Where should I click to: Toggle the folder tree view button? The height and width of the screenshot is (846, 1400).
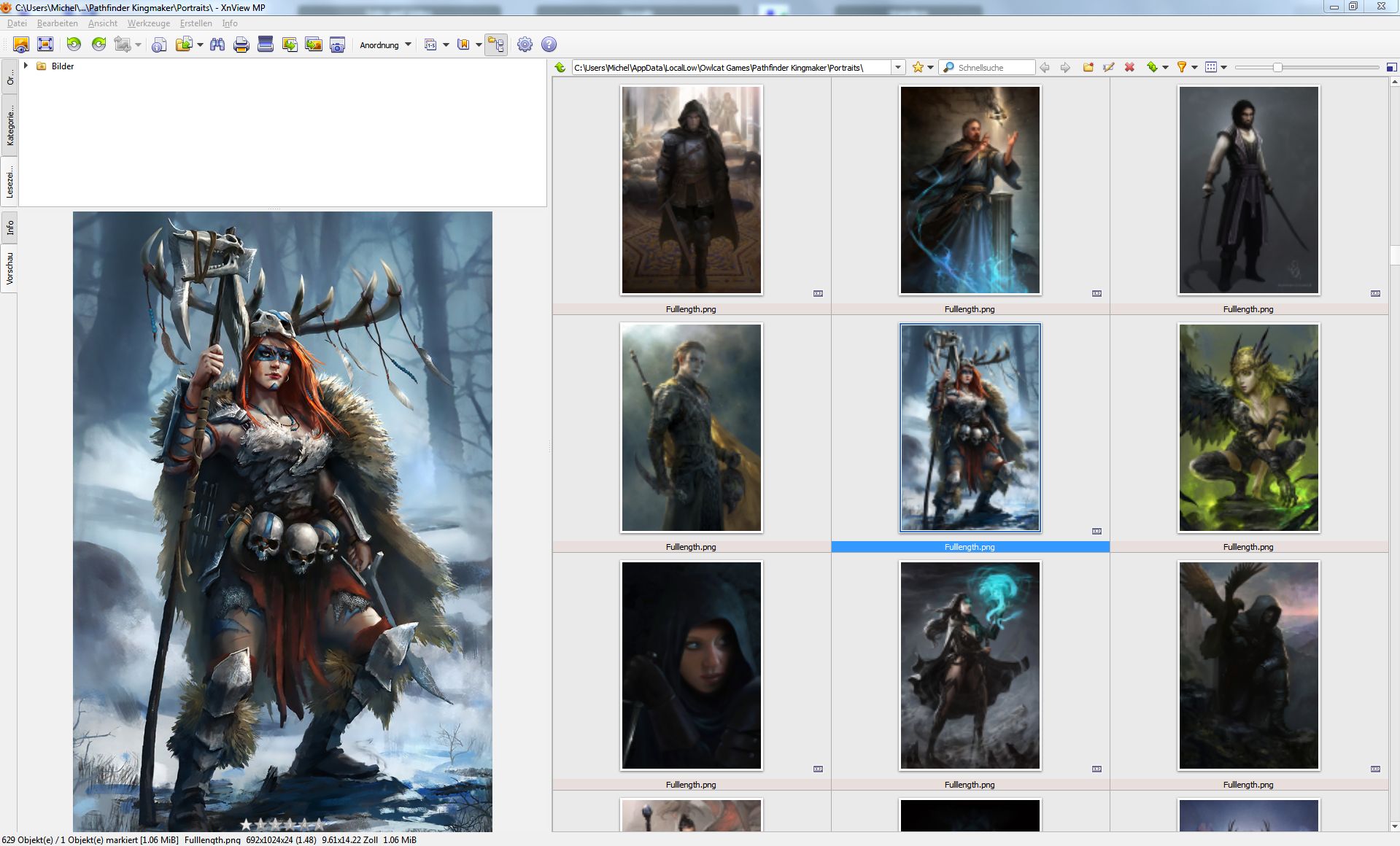(496, 44)
